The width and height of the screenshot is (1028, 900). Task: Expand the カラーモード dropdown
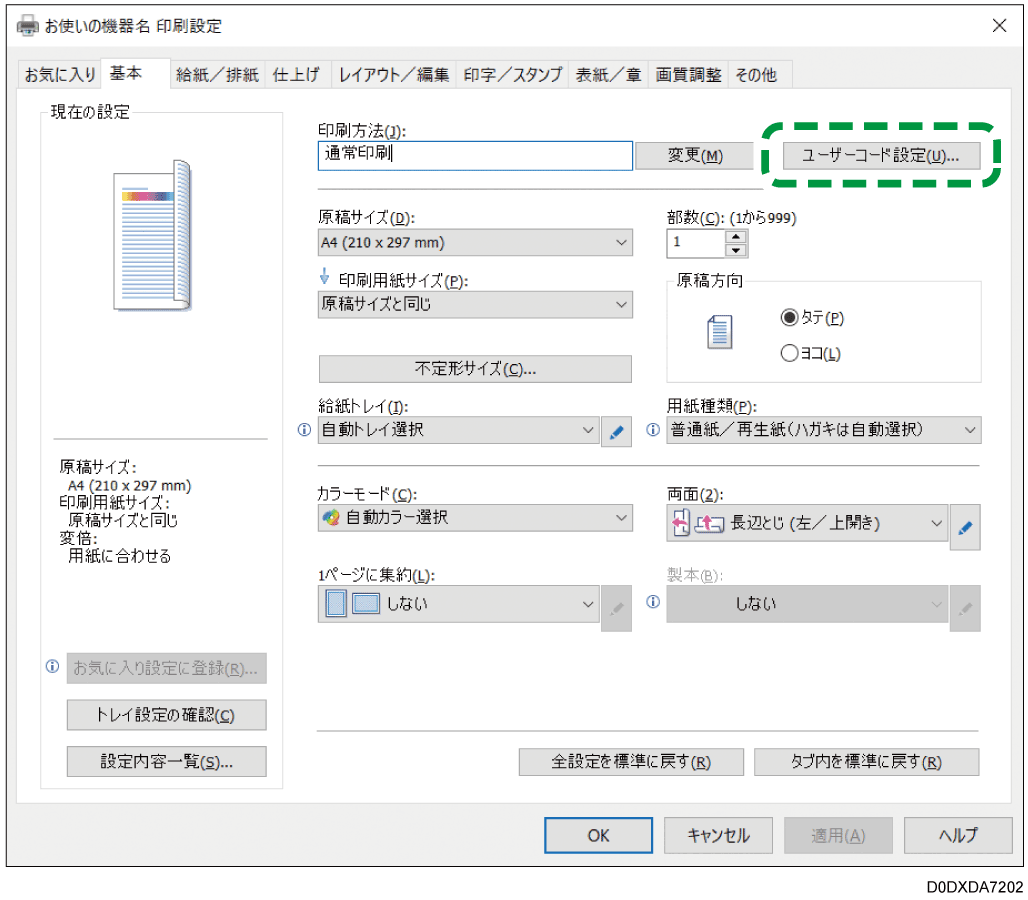(475, 518)
